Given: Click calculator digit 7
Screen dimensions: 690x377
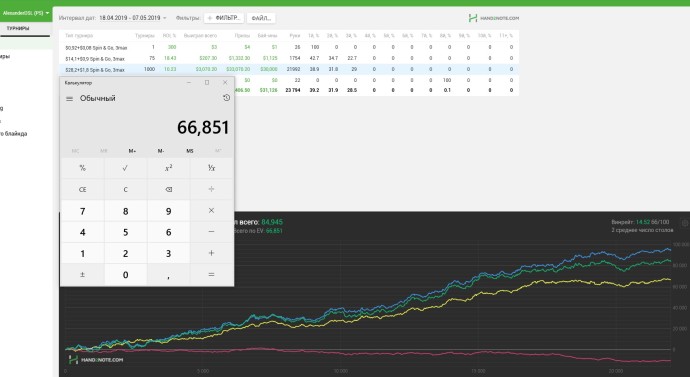Looking at the screenshot, I should click(82, 211).
